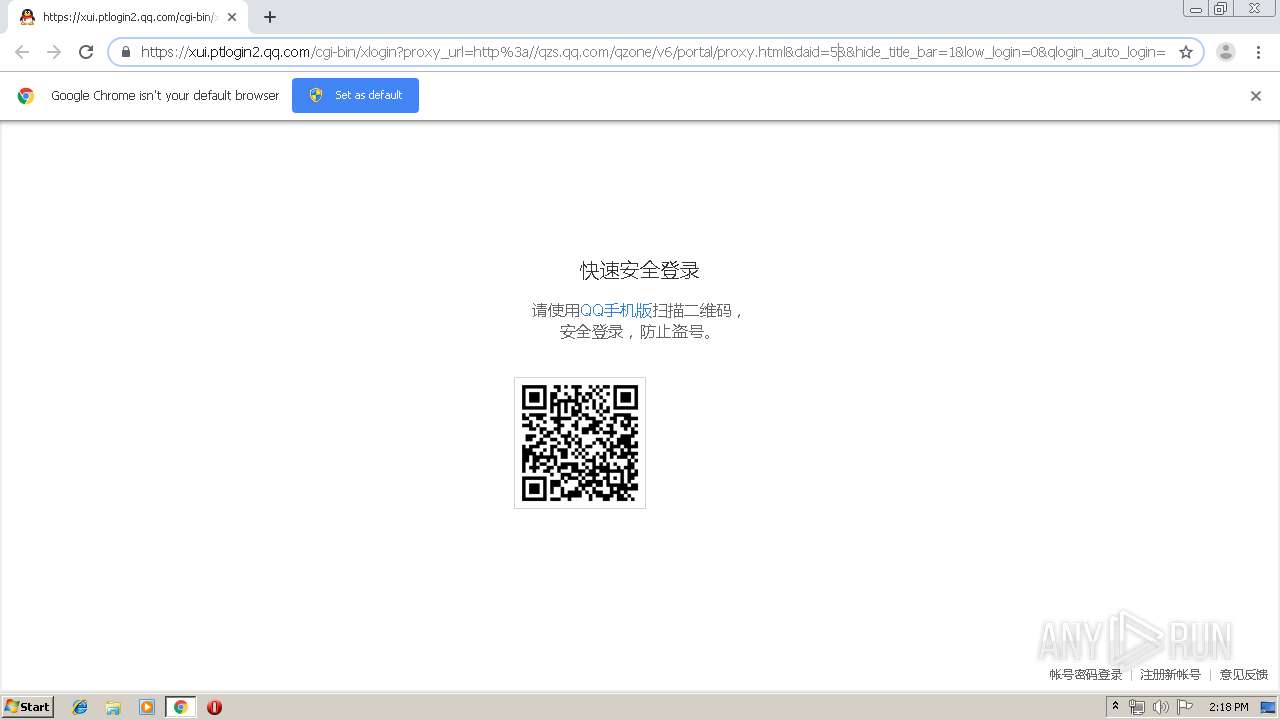Select the Chrome taskbar button
Screen dimensions: 1280x720
(x=180, y=707)
